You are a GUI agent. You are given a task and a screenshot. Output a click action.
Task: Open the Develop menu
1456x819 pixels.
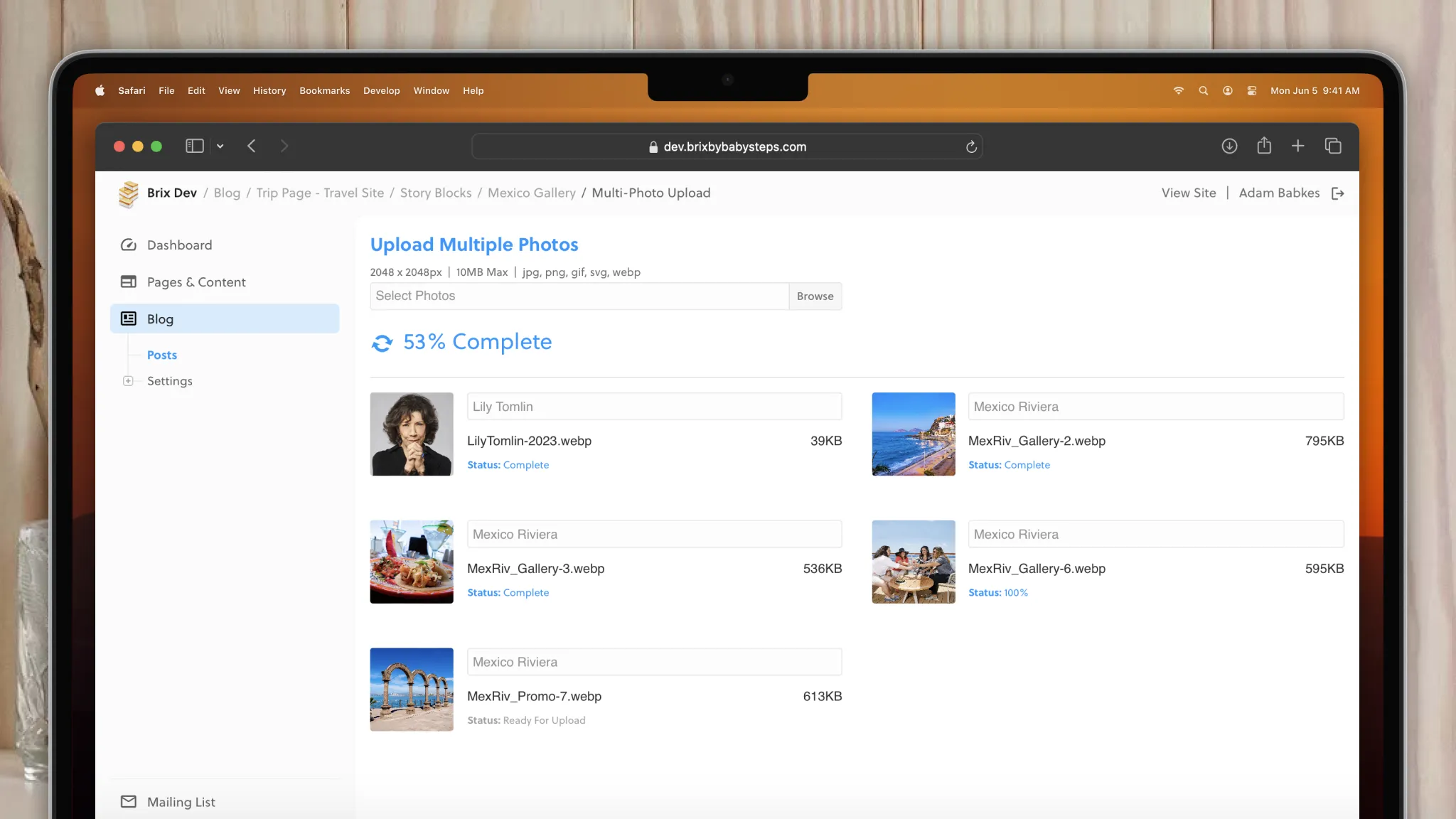381,91
